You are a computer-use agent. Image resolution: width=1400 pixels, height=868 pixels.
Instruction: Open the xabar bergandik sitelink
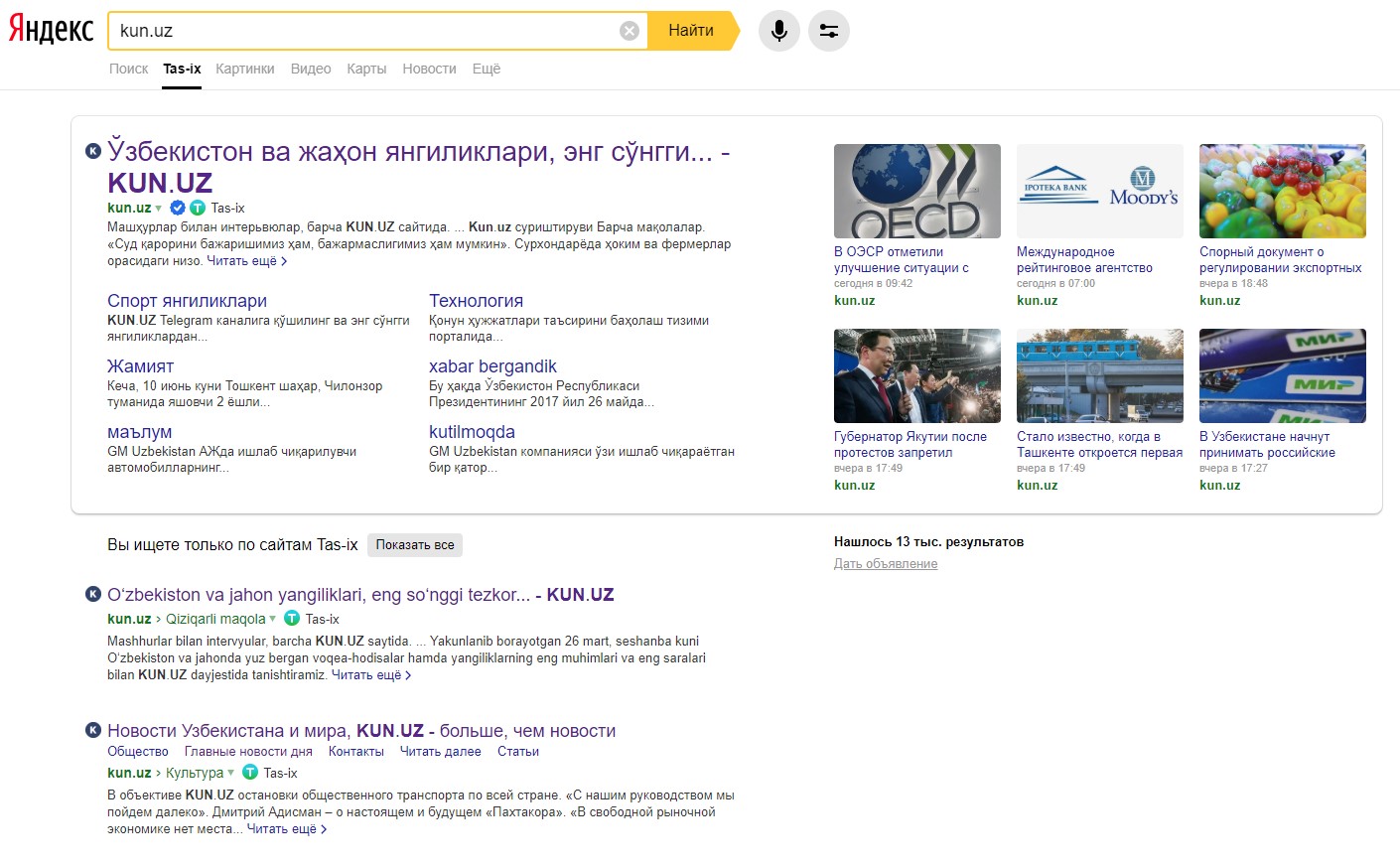point(492,366)
